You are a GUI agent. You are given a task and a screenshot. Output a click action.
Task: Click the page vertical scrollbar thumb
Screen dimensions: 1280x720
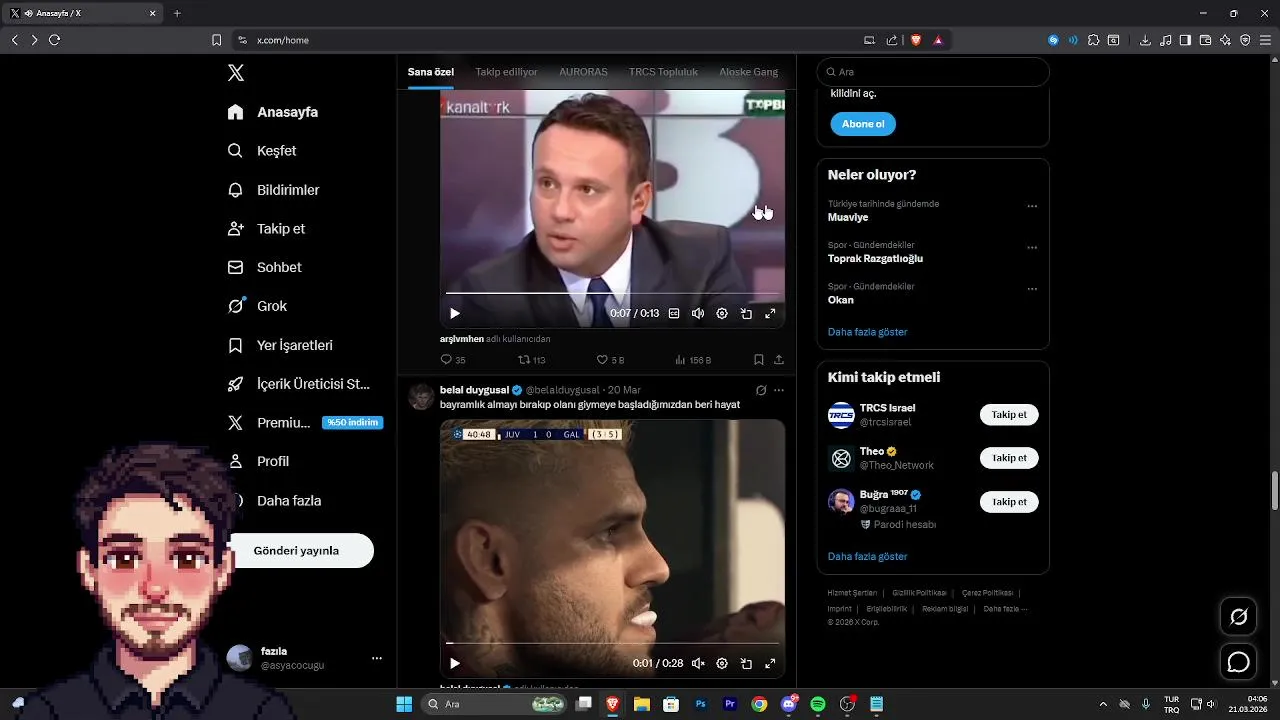tap(1275, 490)
